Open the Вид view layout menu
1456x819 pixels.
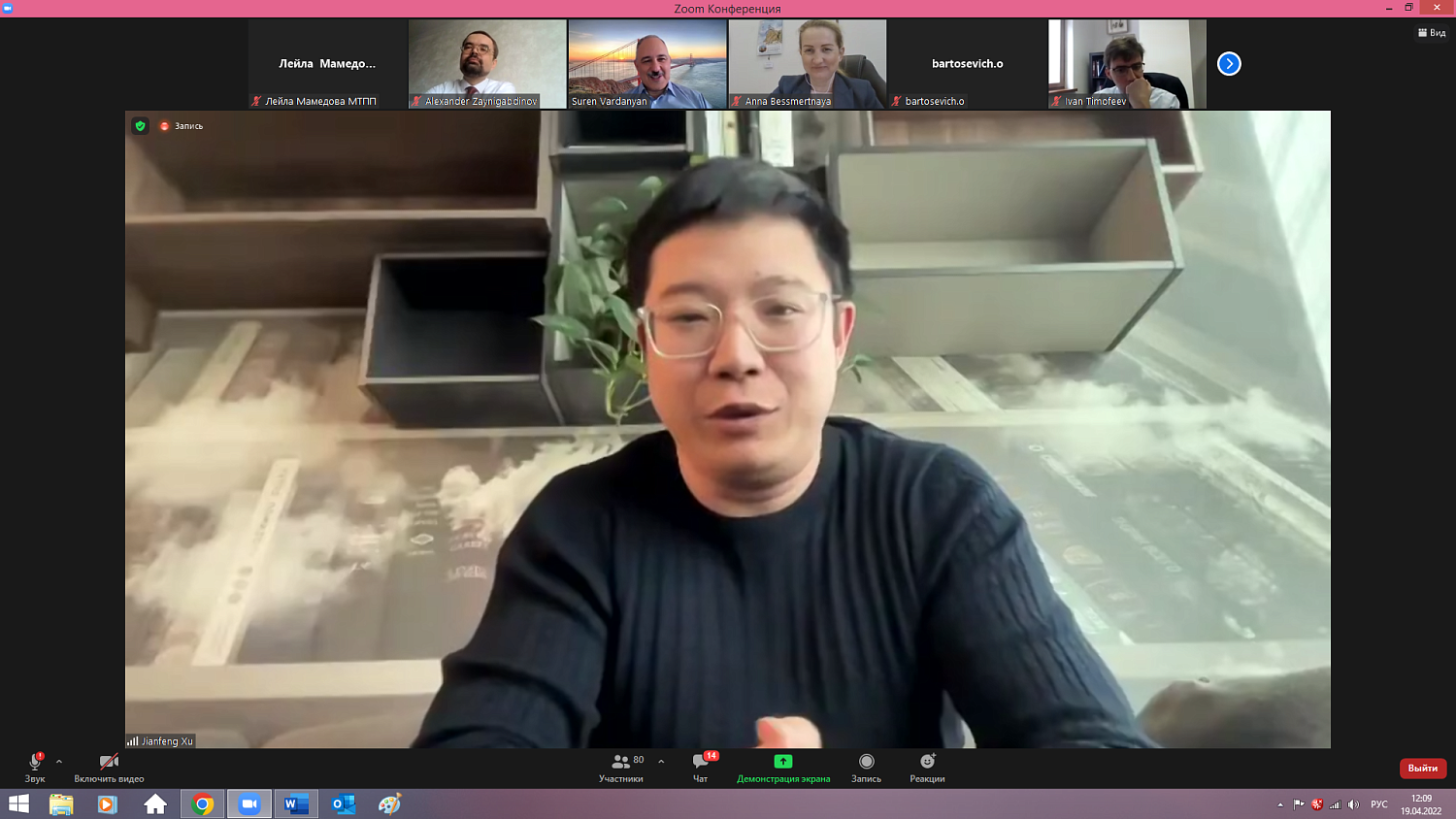(x=1432, y=33)
